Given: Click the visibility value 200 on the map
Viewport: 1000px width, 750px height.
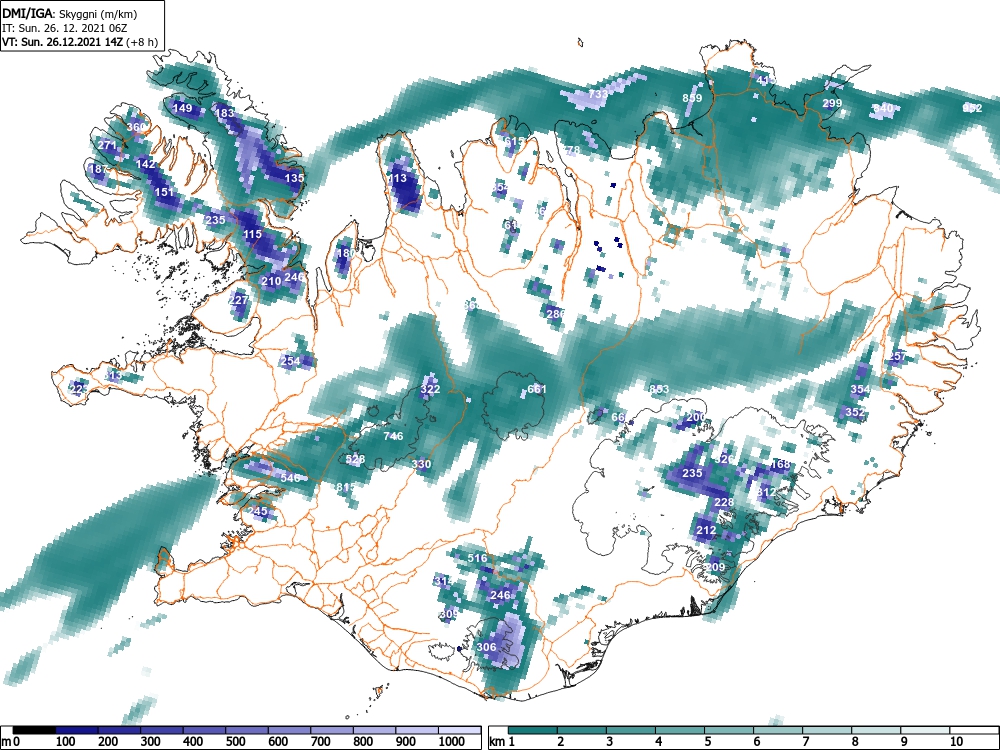Looking at the screenshot, I should pos(696,417).
